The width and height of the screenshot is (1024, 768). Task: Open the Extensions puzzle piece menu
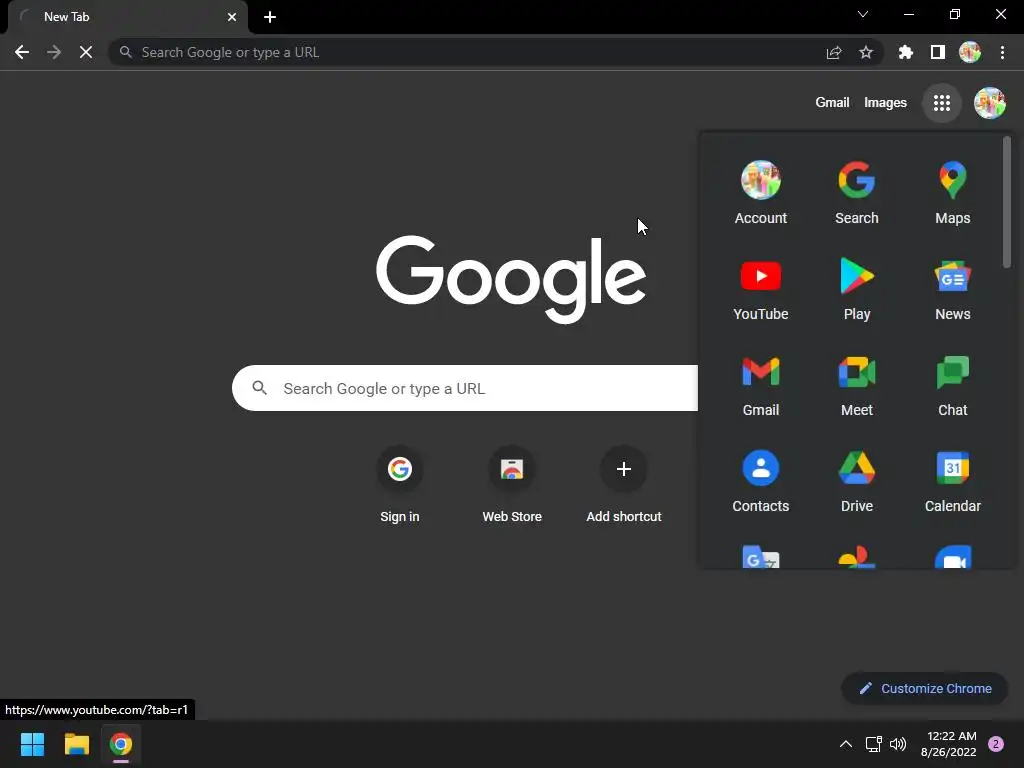(x=905, y=52)
